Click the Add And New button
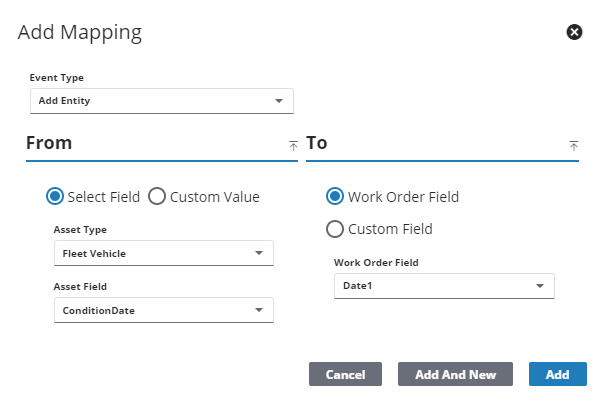Image resolution: width=604 pixels, height=408 pixels. (x=455, y=374)
